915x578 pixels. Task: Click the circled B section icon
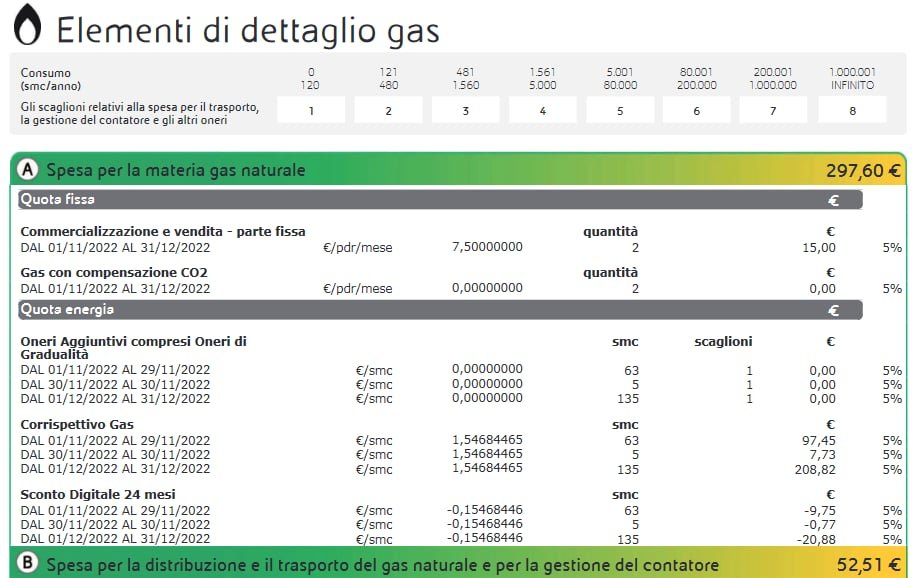pos(29,564)
